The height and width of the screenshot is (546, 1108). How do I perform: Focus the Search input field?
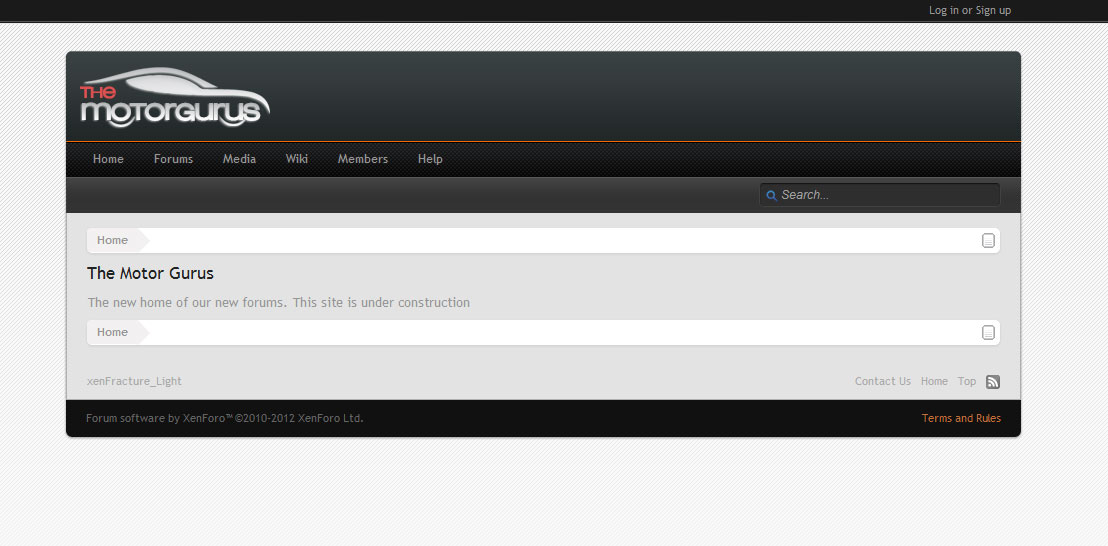[x=880, y=195]
